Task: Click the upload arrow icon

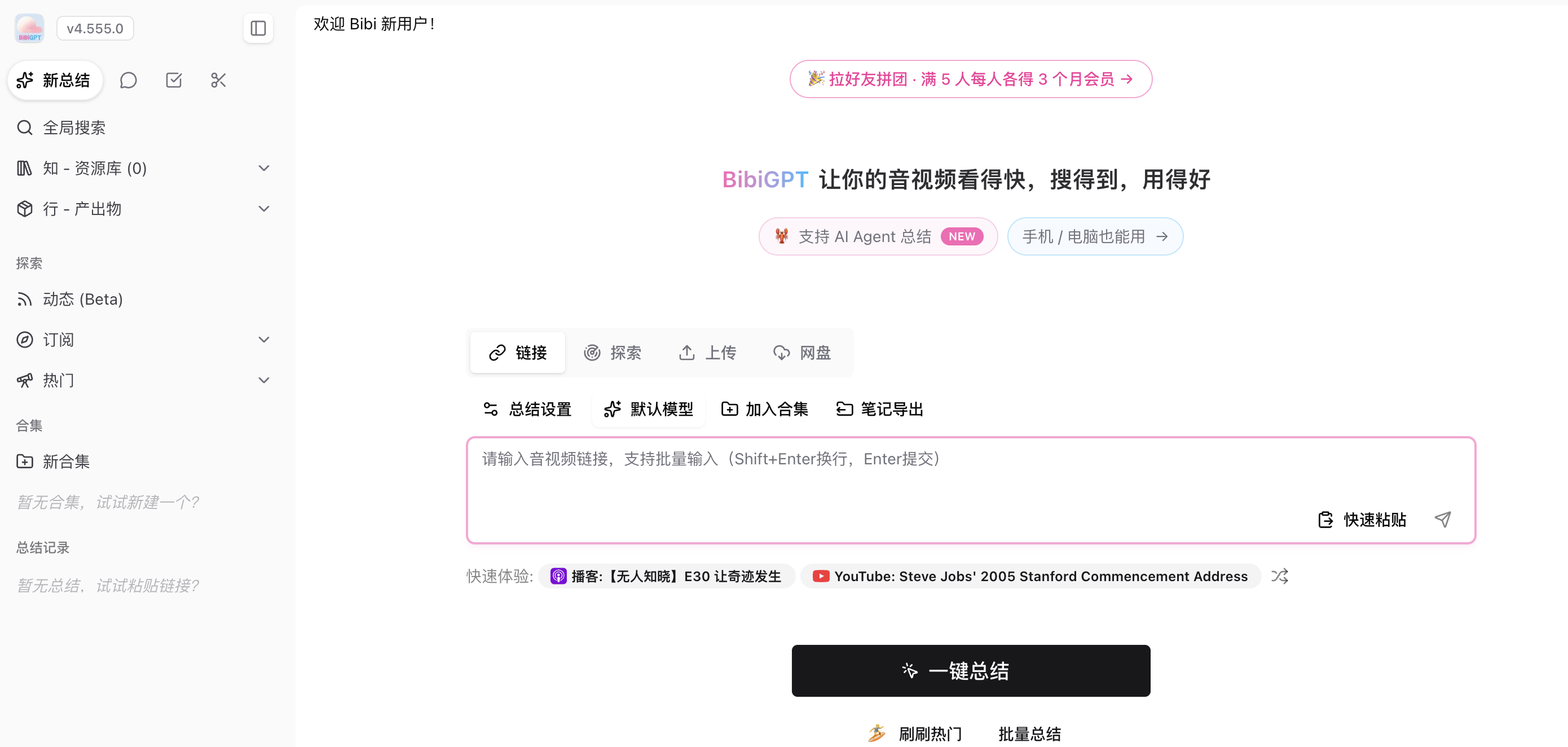Action: click(686, 353)
